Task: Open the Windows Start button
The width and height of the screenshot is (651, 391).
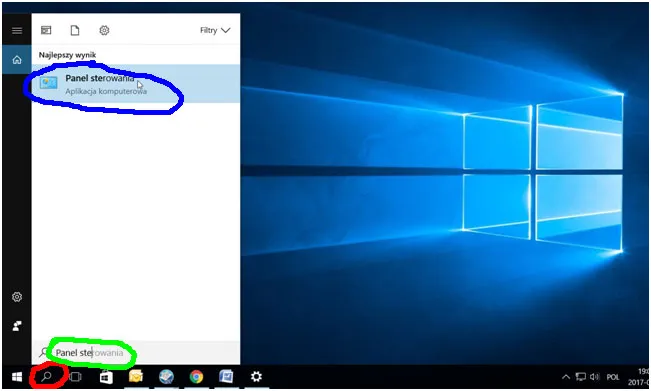Action: point(17,377)
